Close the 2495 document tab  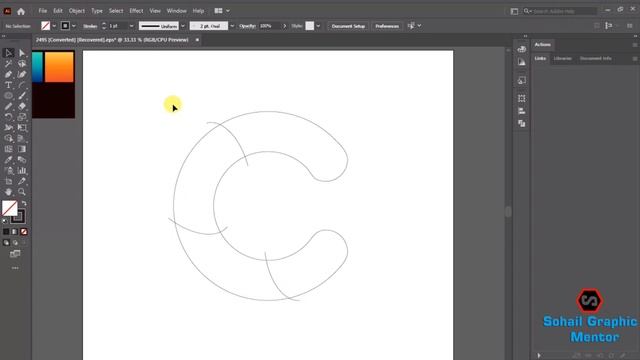(x=197, y=40)
